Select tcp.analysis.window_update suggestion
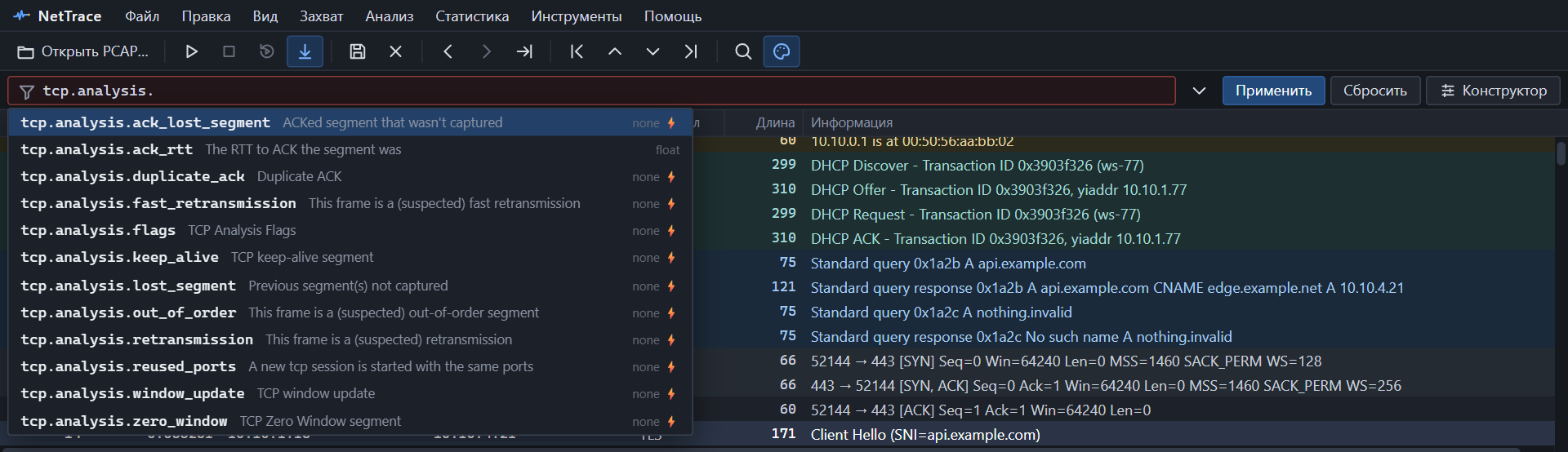1568x452 pixels. (x=350, y=393)
